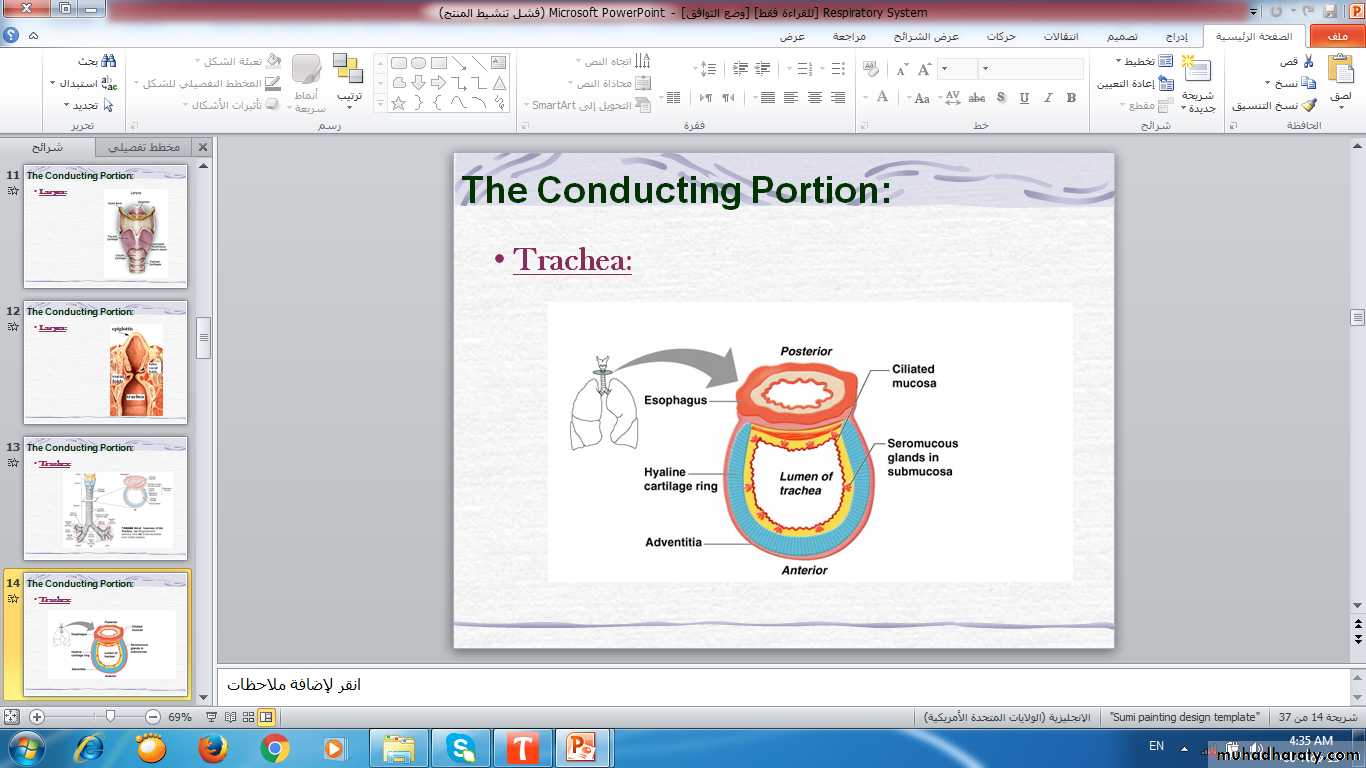Select the Format Painter (نسخ التنسيق) brush
The height and width of the screenshot is (768, 1366).
pyautogui.click(x=1308, y=105)
